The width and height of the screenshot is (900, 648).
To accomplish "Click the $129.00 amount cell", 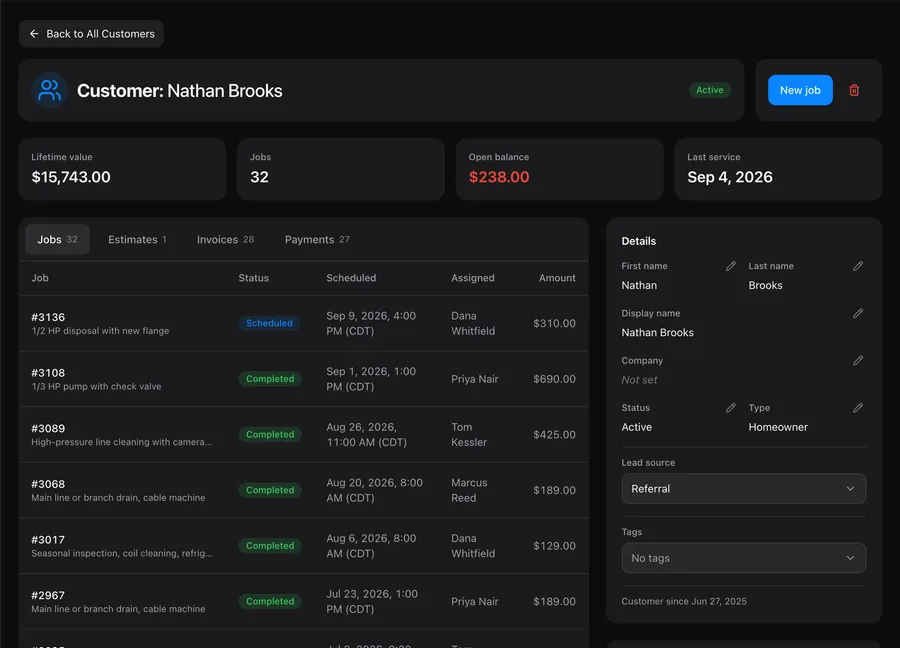I will click(x=554, y=546).
